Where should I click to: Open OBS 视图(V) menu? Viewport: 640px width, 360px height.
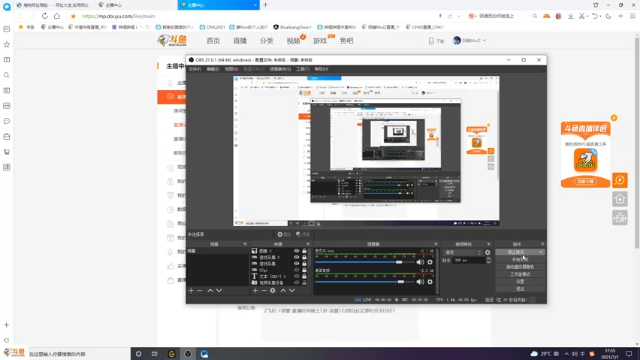(231, 69)
